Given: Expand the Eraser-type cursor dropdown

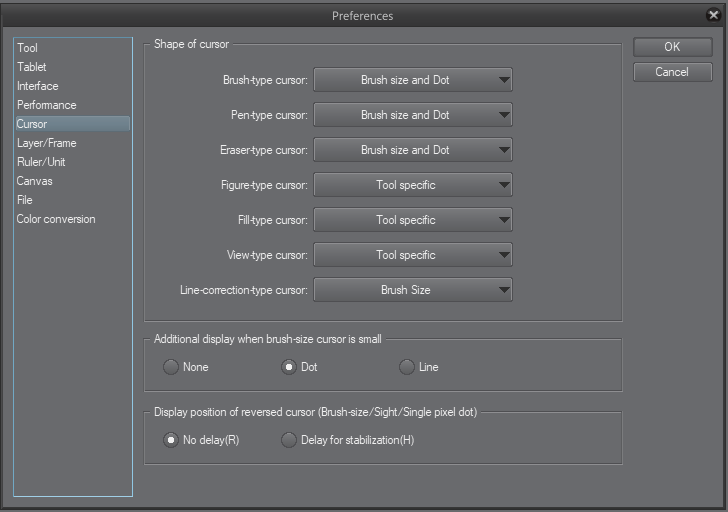Looking at the screenshot, I should coord(413,150).
